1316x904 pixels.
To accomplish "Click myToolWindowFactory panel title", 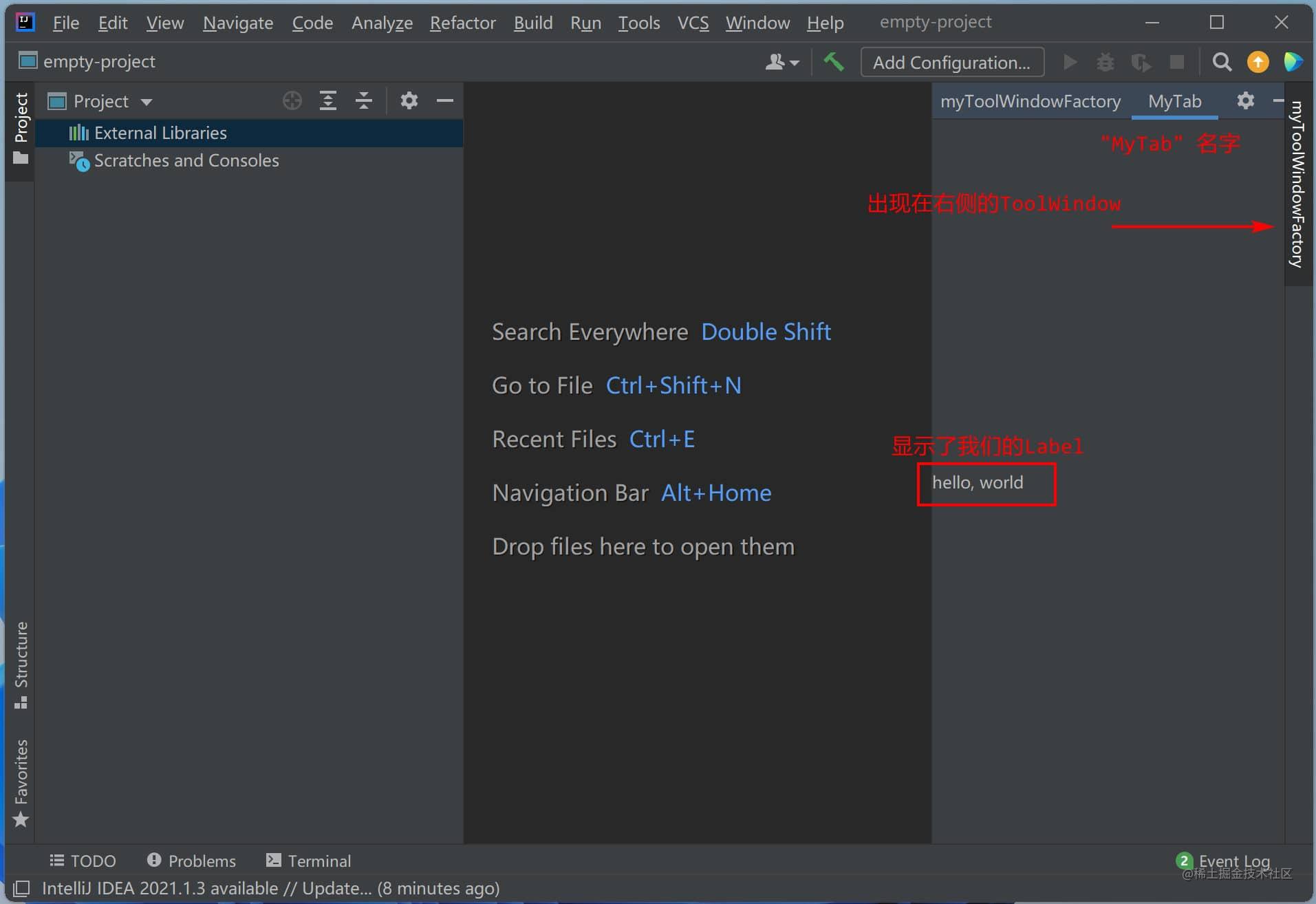I will (x=1030, y=101).
